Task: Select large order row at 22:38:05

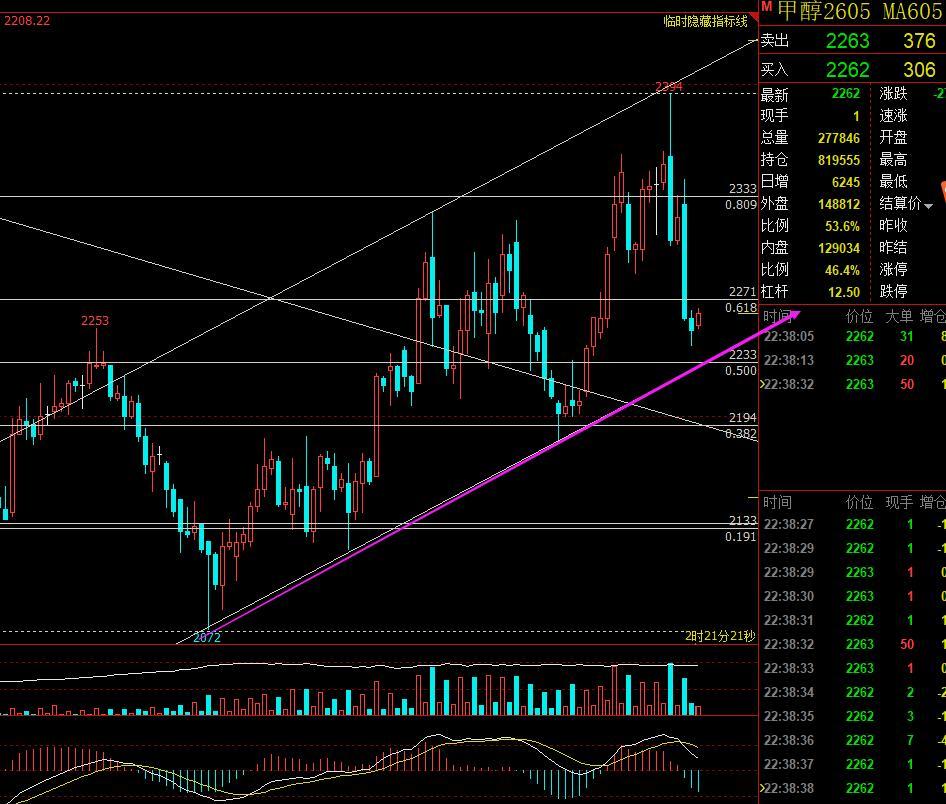Action: coord(852,337)
